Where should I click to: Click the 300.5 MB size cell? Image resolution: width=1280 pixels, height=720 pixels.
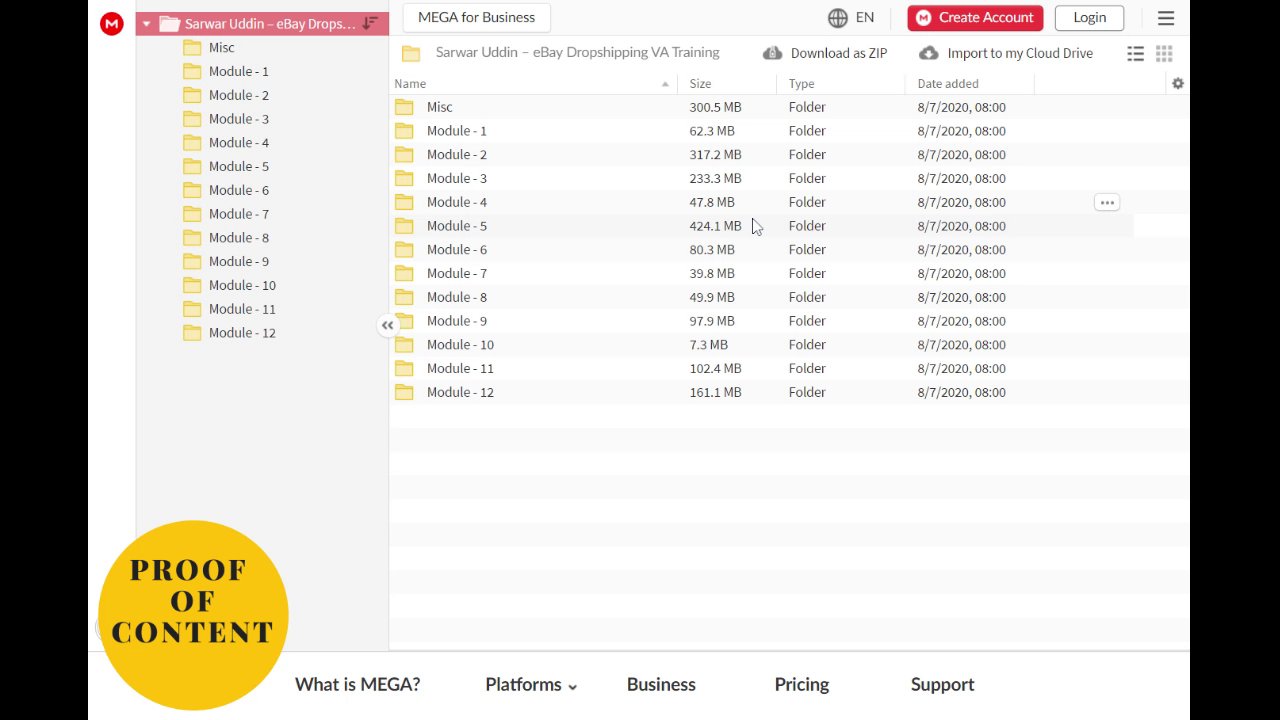pos(715,107)
